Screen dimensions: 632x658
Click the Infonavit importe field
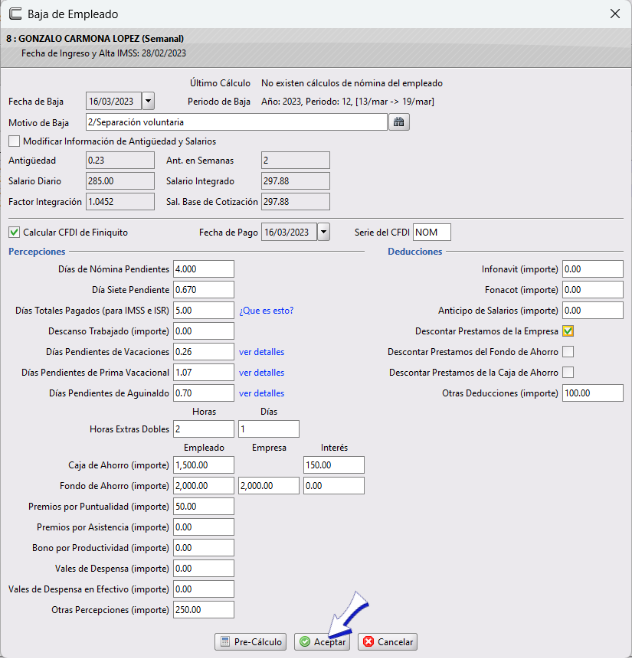pyautogui.click(x=593, y=269)
